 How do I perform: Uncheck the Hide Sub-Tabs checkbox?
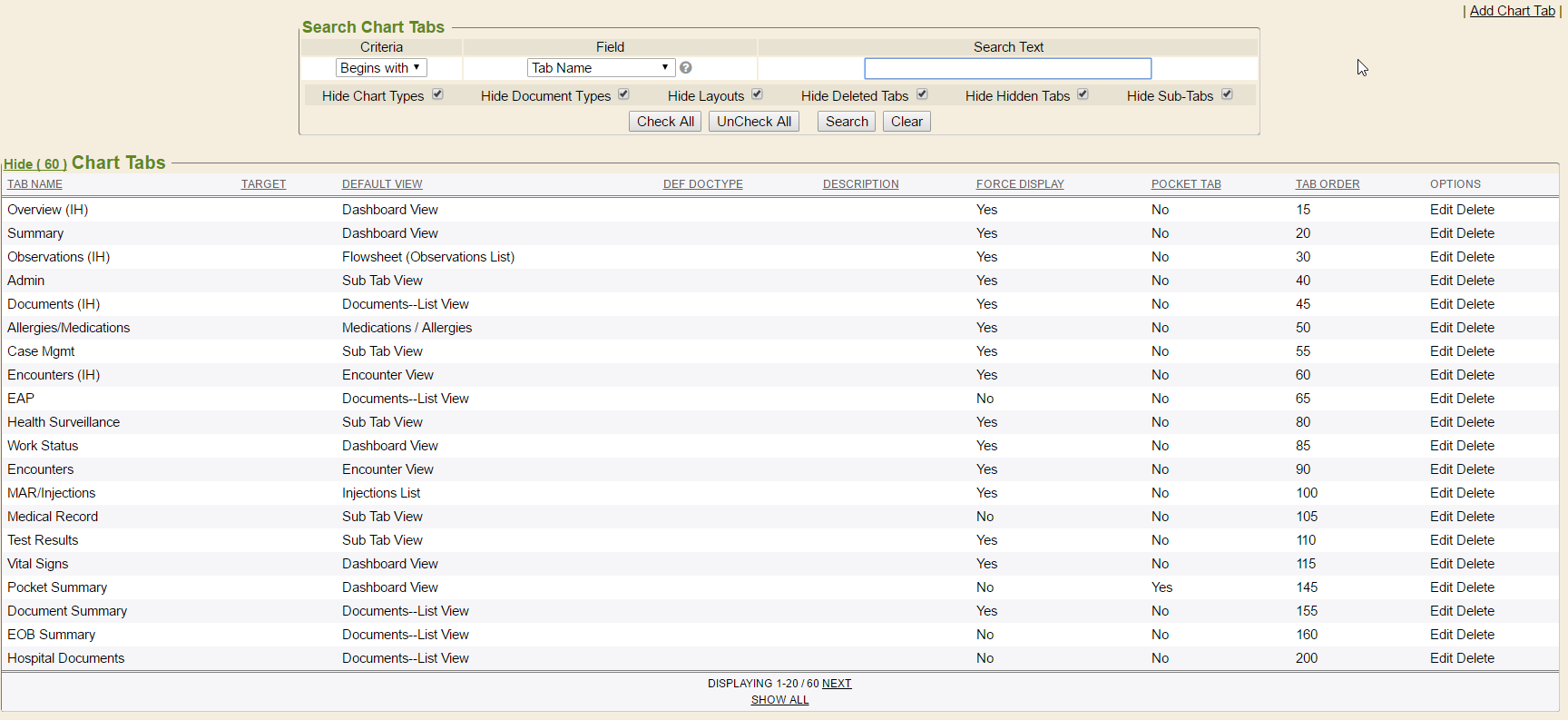click(x=1227, y=94)
